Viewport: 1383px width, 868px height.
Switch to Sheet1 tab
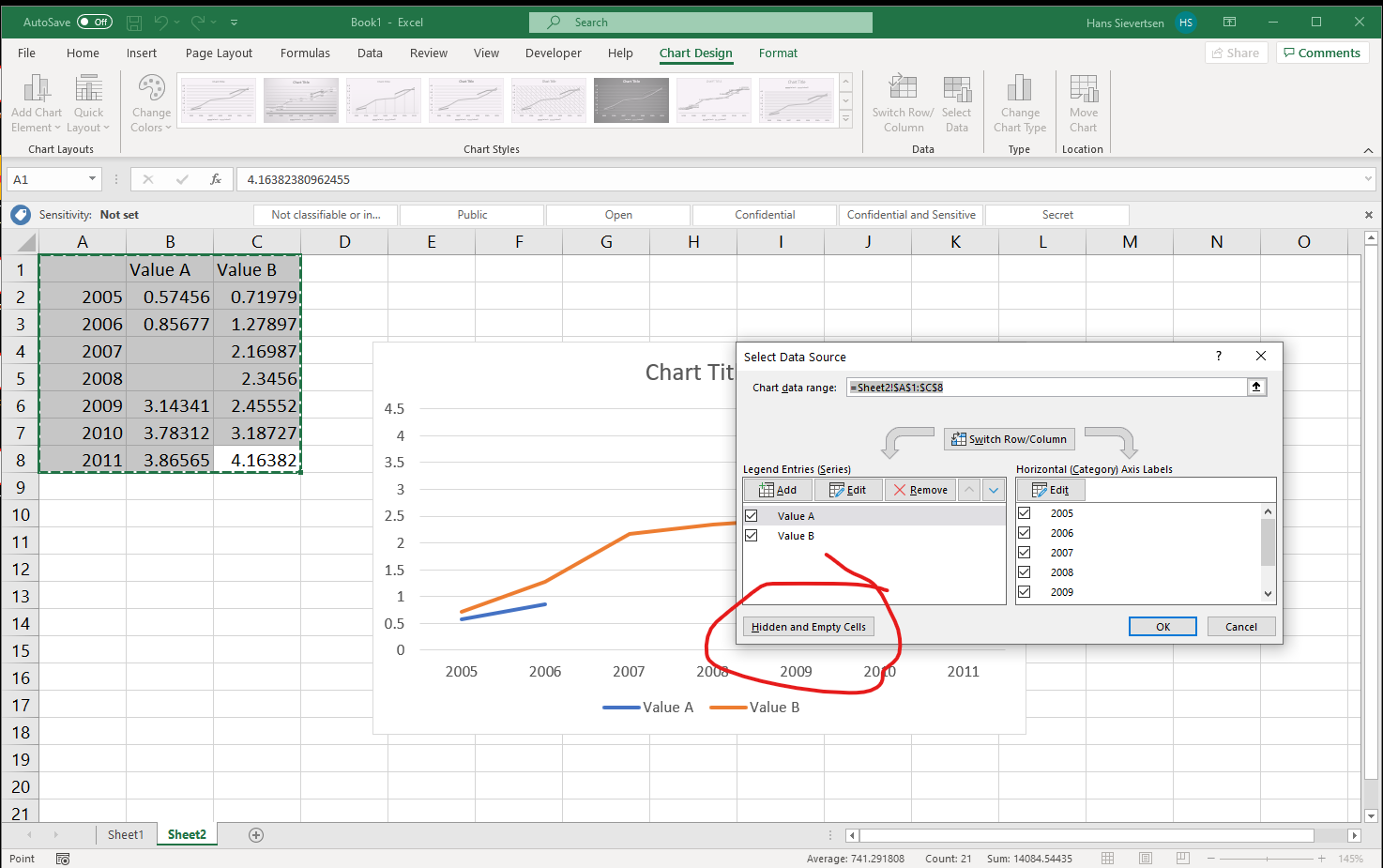(x=126, y=834)
